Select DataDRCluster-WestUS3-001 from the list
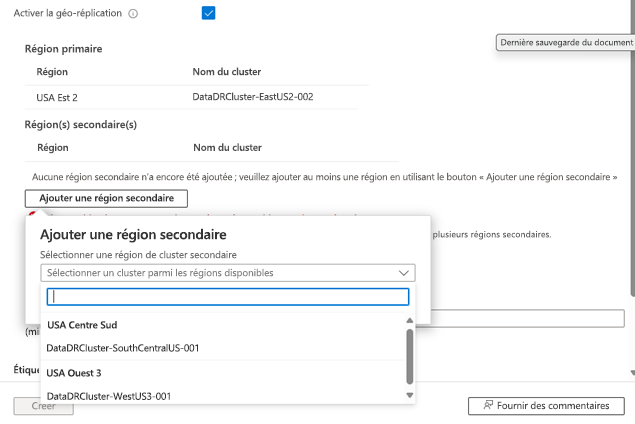 click(109, 396)
